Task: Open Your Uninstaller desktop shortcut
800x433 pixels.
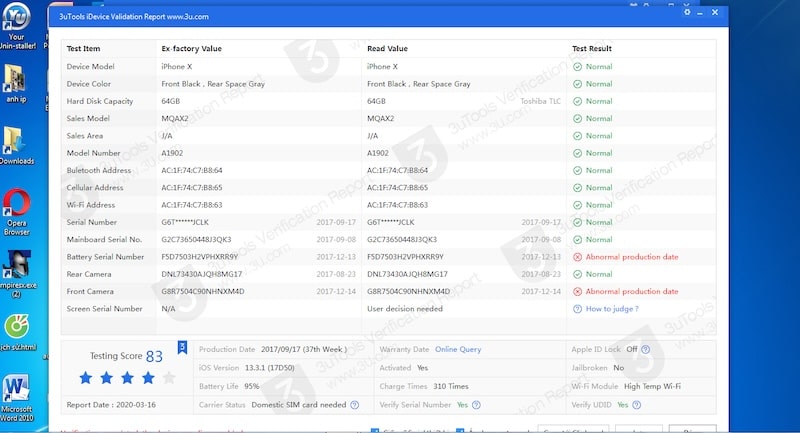Action: pos(16,26)
